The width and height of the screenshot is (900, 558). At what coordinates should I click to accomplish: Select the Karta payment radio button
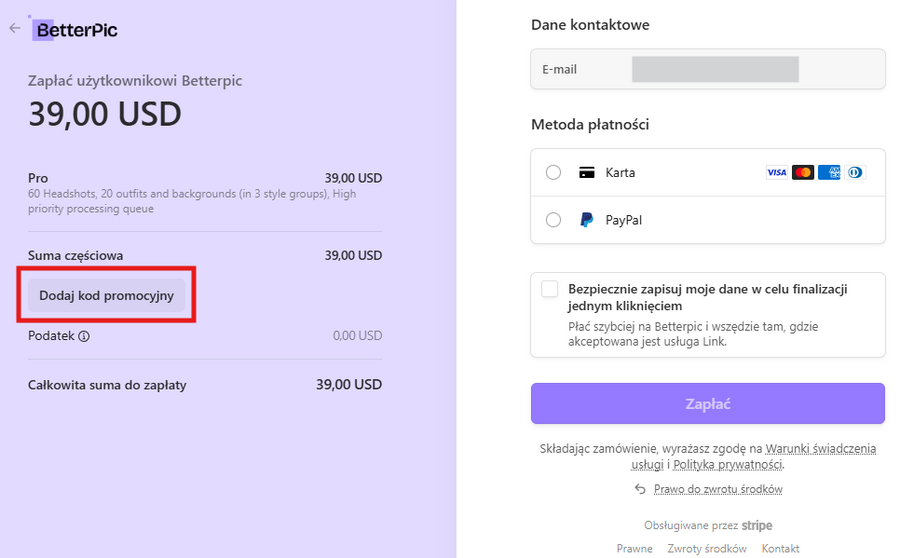[x=553, y=173]
